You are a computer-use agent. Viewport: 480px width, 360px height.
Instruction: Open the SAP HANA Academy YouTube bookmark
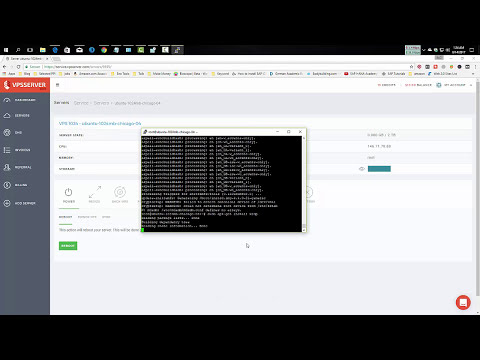pos(360,74)
